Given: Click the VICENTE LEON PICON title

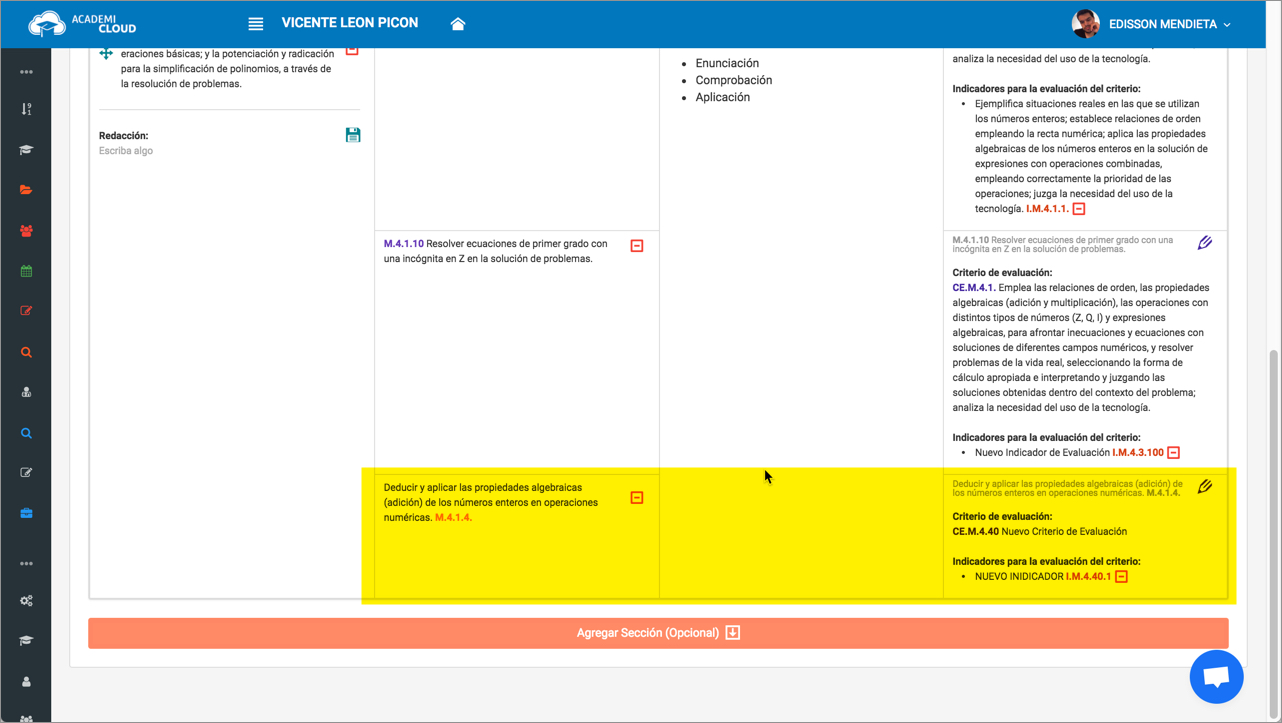Looking at the screenshot, I should [x=350, y=23].
